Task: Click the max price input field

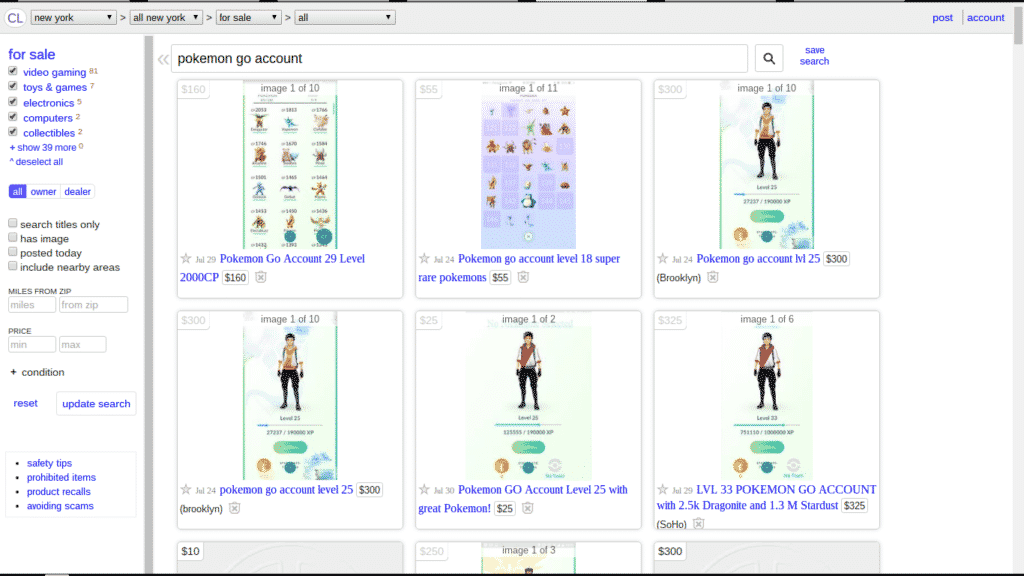Action: pyautogui.click(x=82, y=344)
